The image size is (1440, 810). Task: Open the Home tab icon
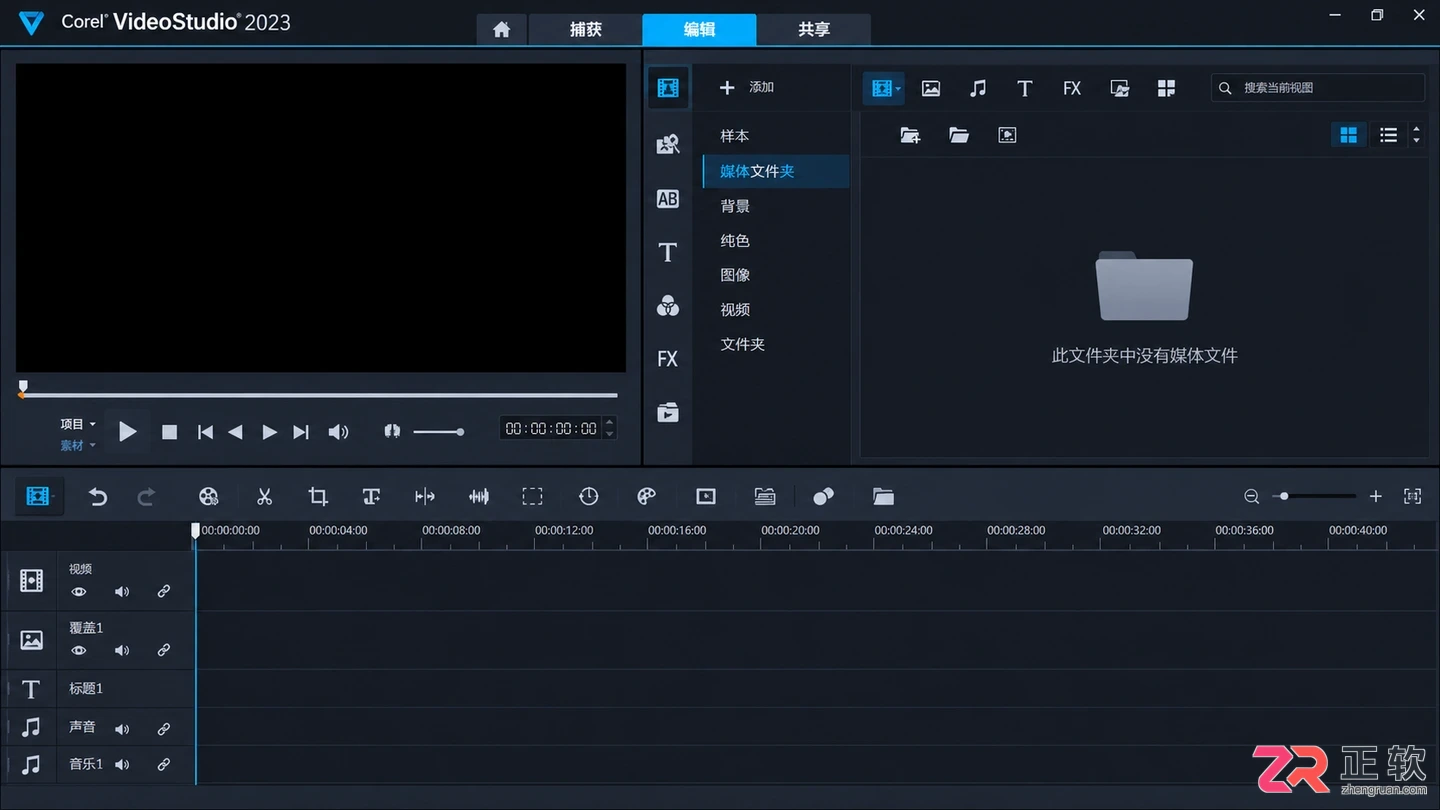pos(501,30)
